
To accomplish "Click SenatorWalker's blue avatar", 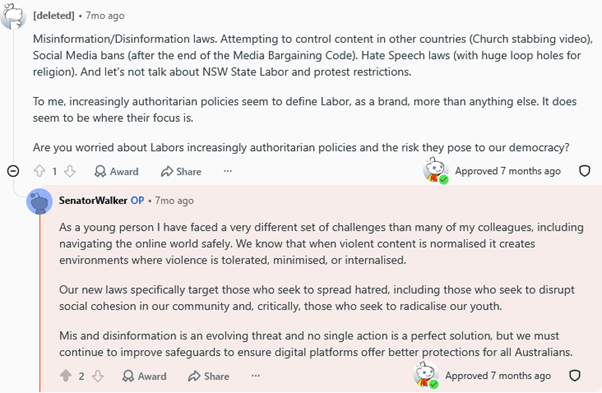I will (40, 201).
